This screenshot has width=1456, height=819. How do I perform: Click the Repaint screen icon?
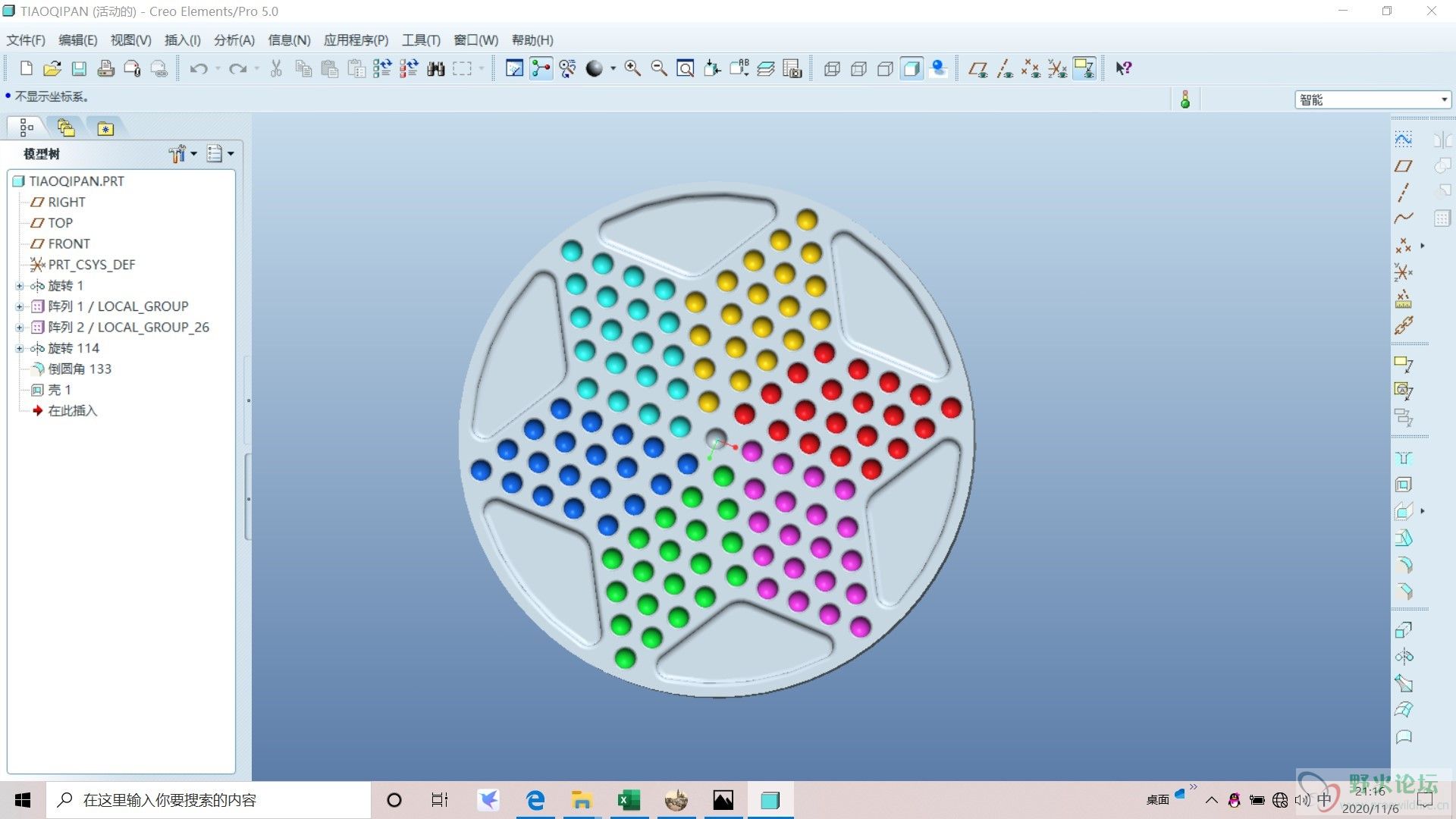click(514, 68)
